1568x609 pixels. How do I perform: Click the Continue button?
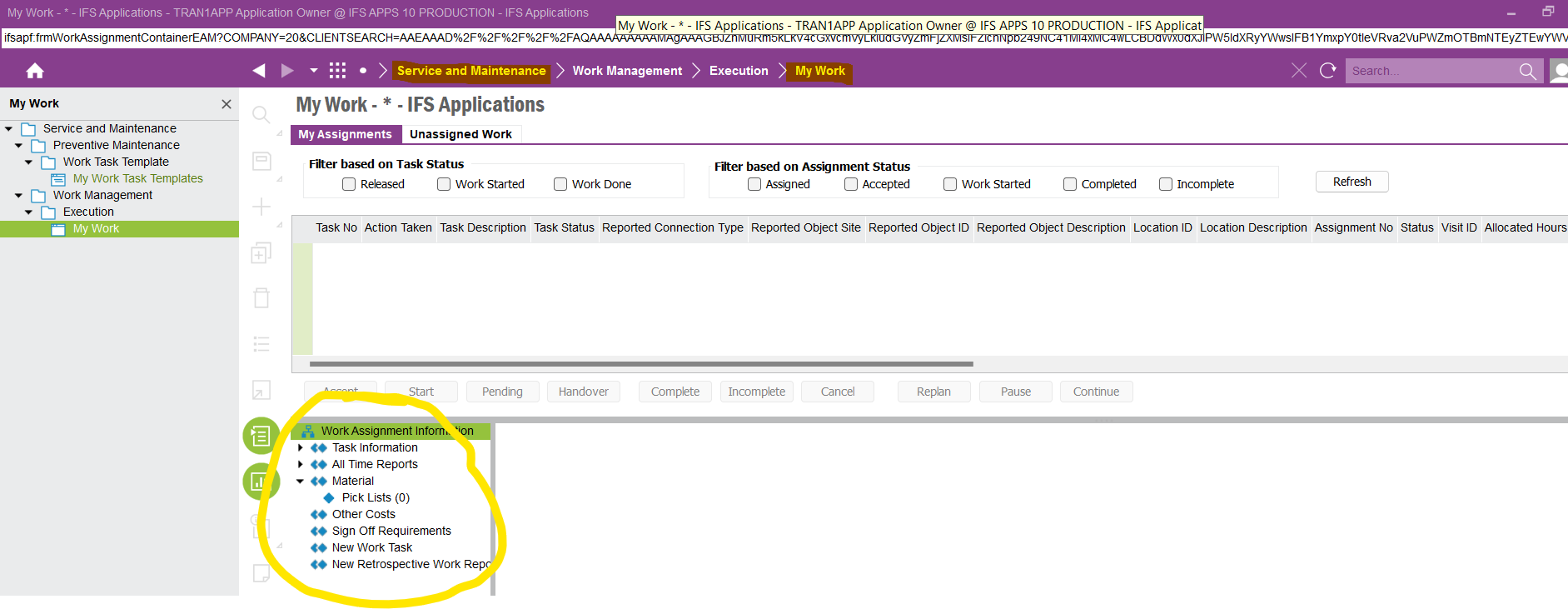1096,392
